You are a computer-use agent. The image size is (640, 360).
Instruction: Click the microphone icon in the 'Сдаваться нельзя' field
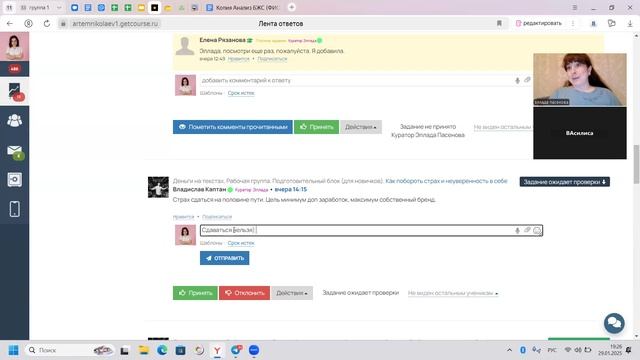pyautogui.click(x=517, y=230)
